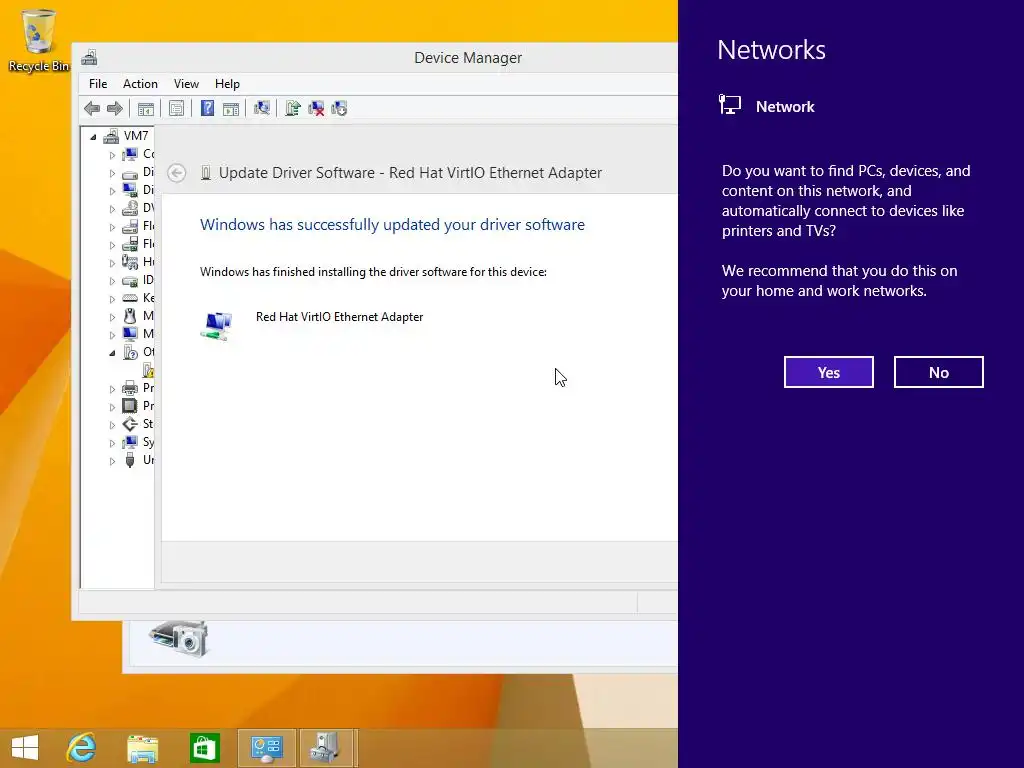The width and height of the screenshot is (1024, 768).
Task: Expand the 'Ke' Keyboards node arrow
Action: (x=112, y=299)
